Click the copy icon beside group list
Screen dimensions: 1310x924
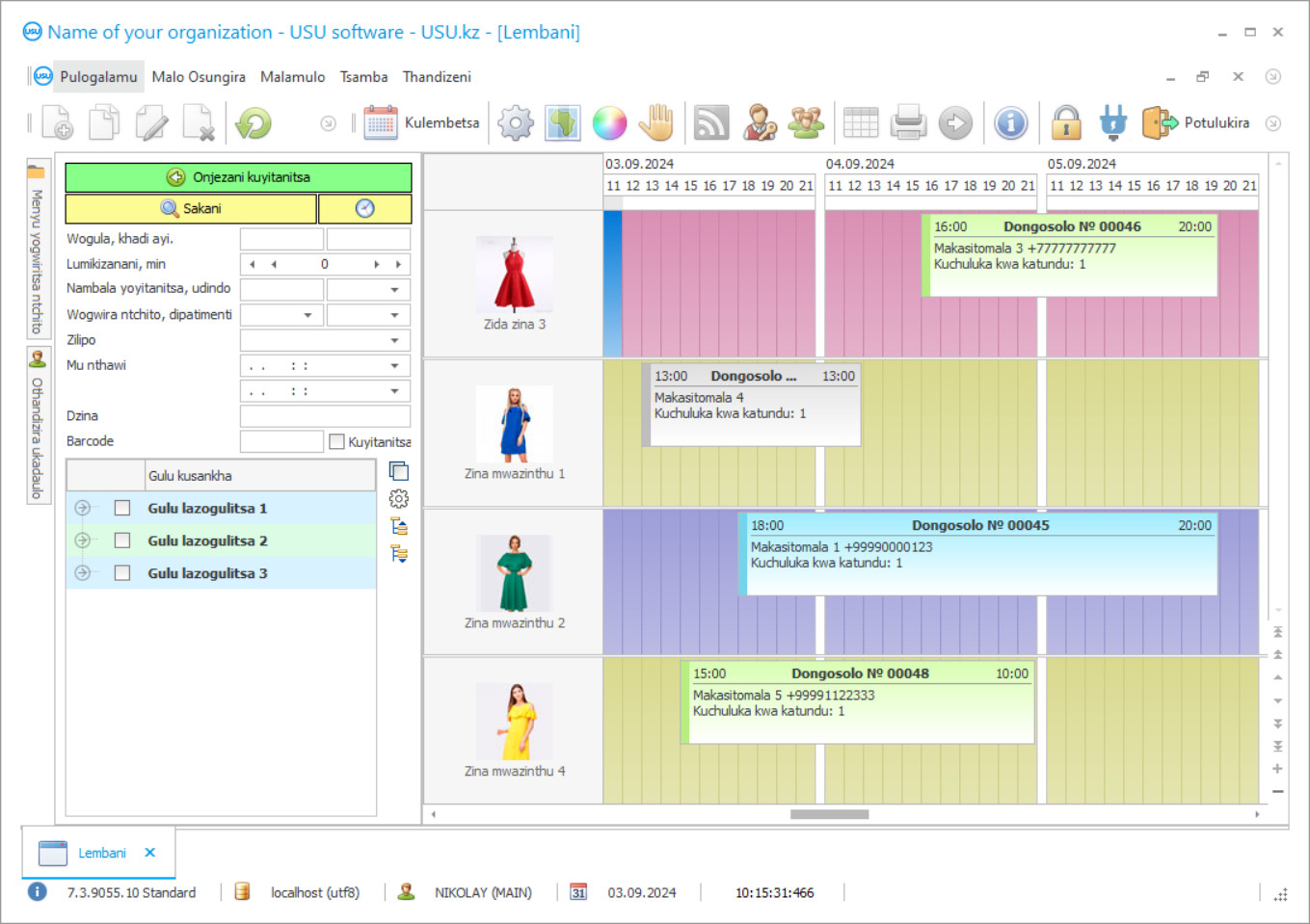pos(399,471)
